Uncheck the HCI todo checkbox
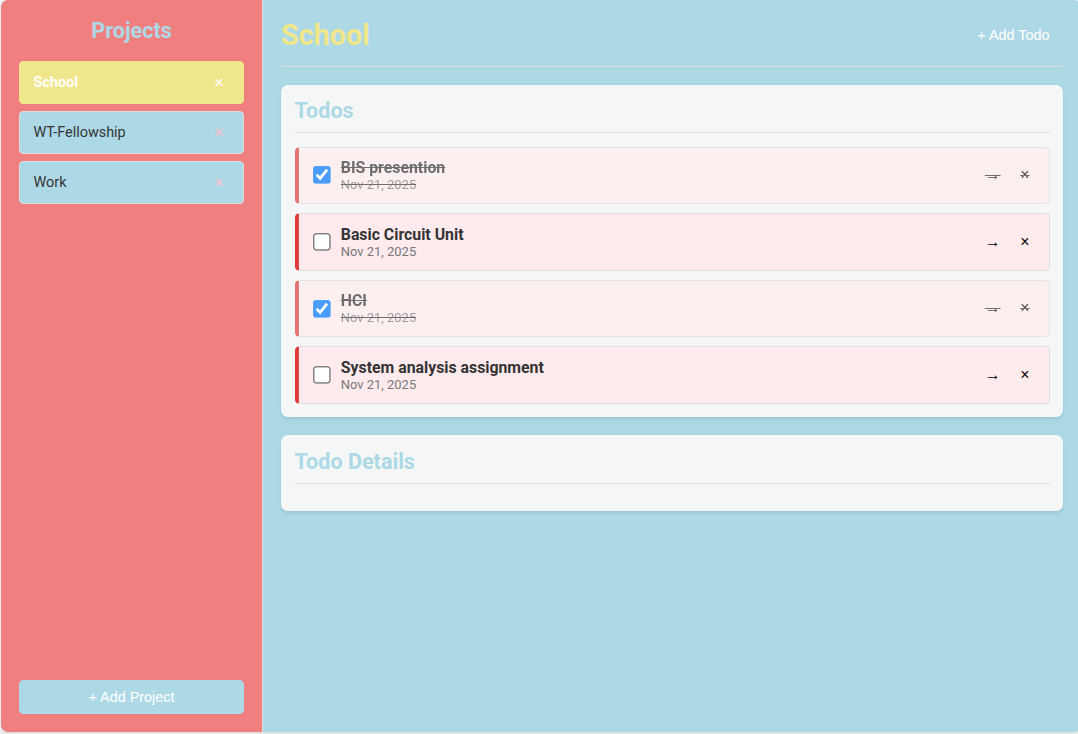1078x734 pixels. [322, 308]
